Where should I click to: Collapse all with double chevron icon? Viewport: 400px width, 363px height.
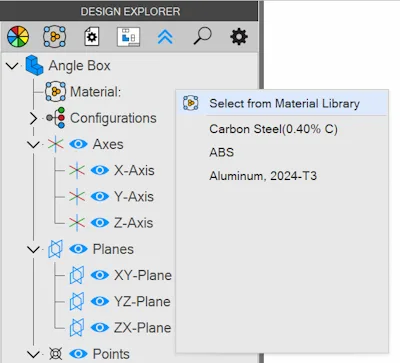point(165,37)
